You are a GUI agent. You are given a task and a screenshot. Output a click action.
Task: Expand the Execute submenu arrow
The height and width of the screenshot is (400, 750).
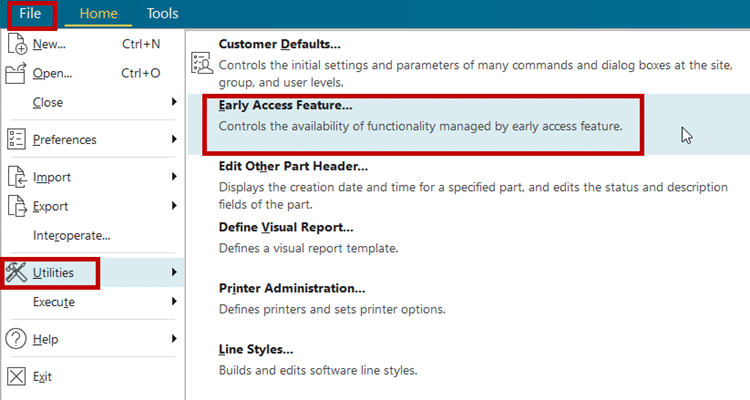coord(174,301)
